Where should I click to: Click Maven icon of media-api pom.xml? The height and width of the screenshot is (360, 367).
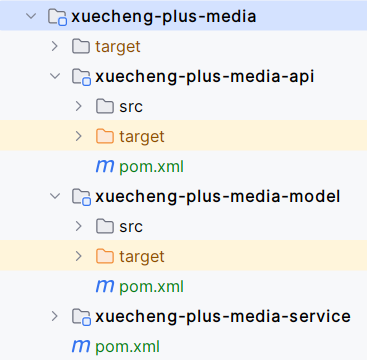pos(105,166)
